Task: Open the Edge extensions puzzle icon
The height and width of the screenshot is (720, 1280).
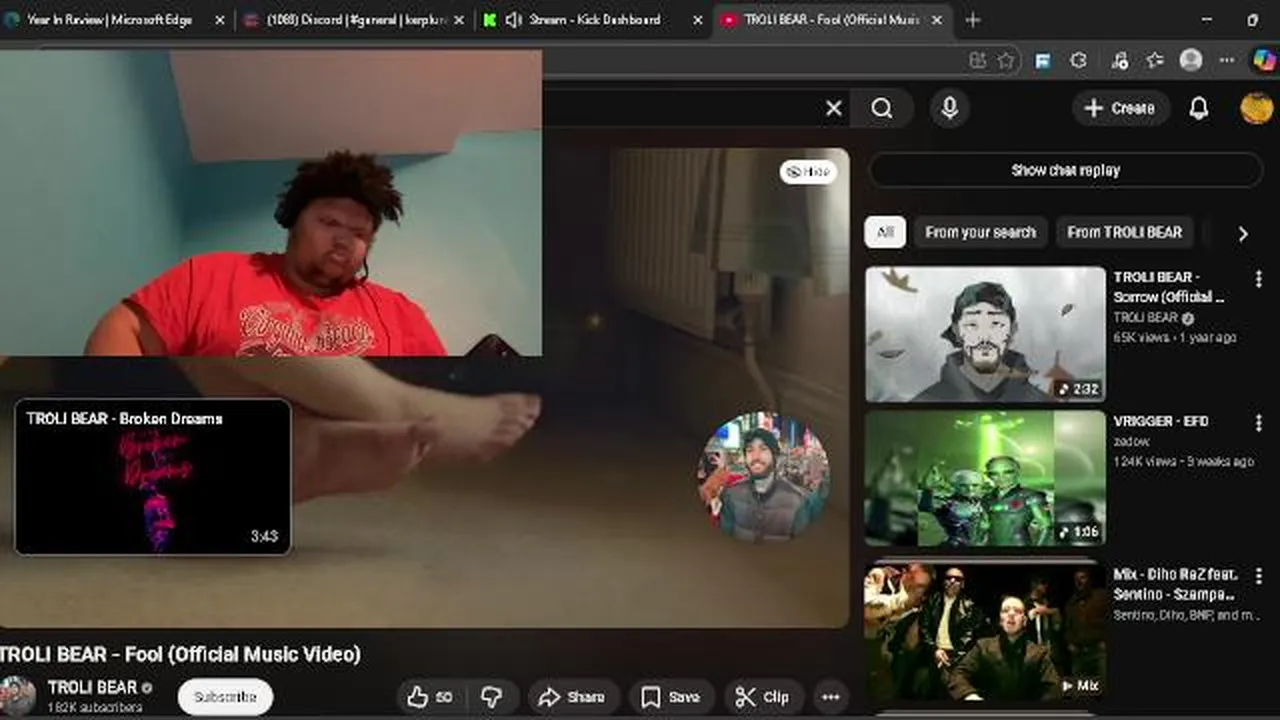Action: [1078, 60]
